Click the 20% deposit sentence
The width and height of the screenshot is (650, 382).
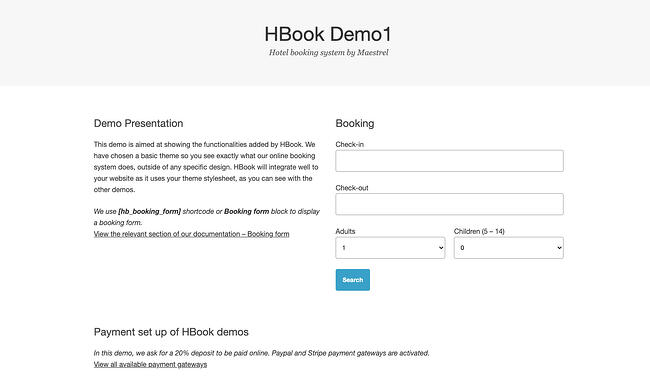tap(262, 353)
